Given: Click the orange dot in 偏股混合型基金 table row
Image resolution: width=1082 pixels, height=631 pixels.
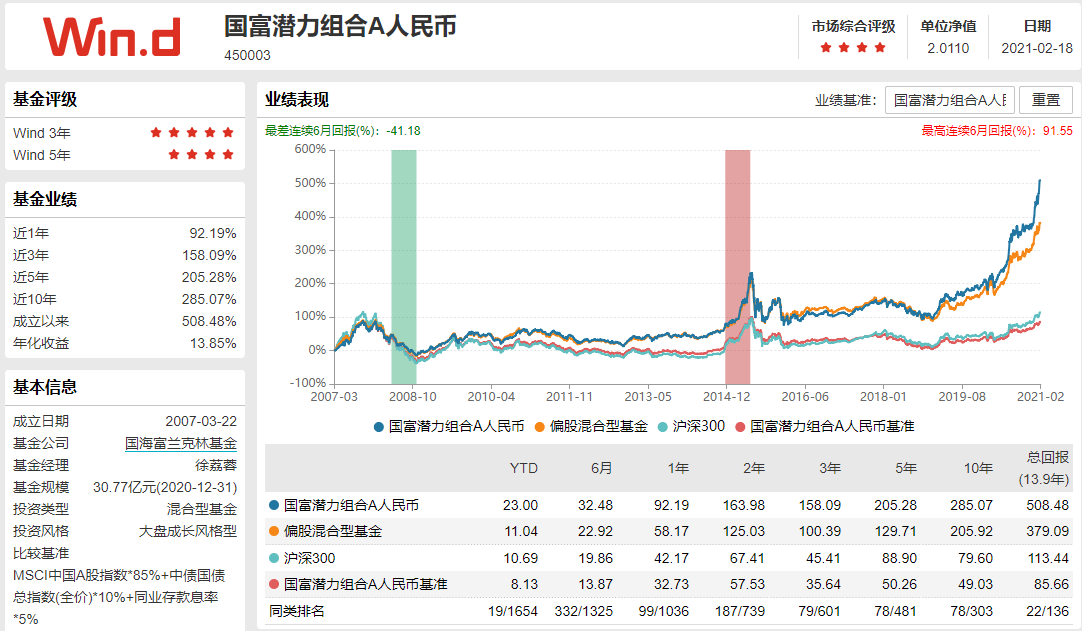Looking at the screenshot, I should 274,531.
